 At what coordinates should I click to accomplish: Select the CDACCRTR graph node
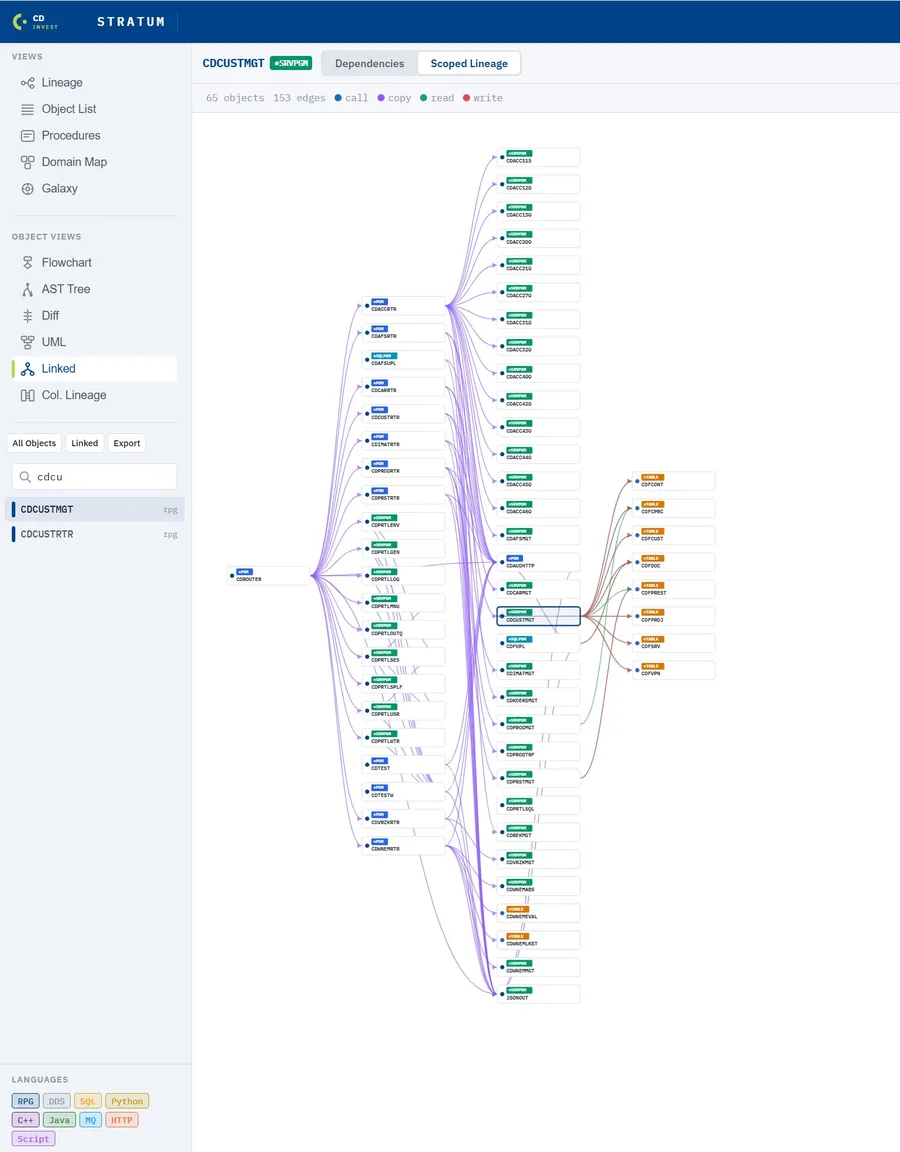click(403, 306)
